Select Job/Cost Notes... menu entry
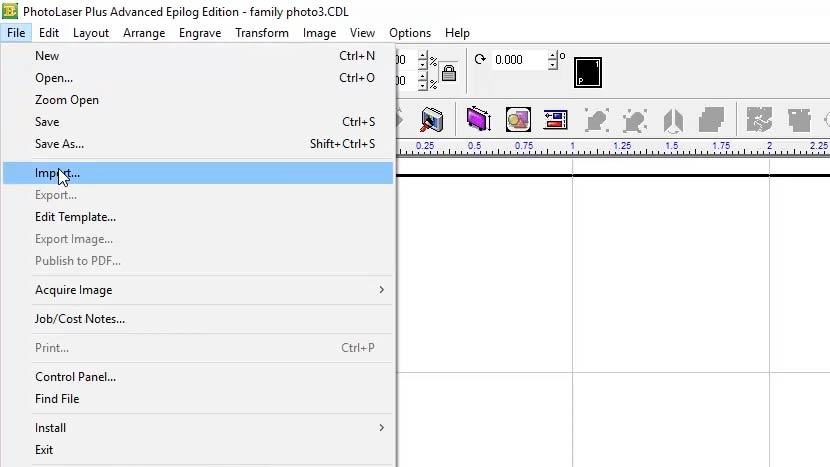This screenshot has width=830, height=467. click(80, 319)
